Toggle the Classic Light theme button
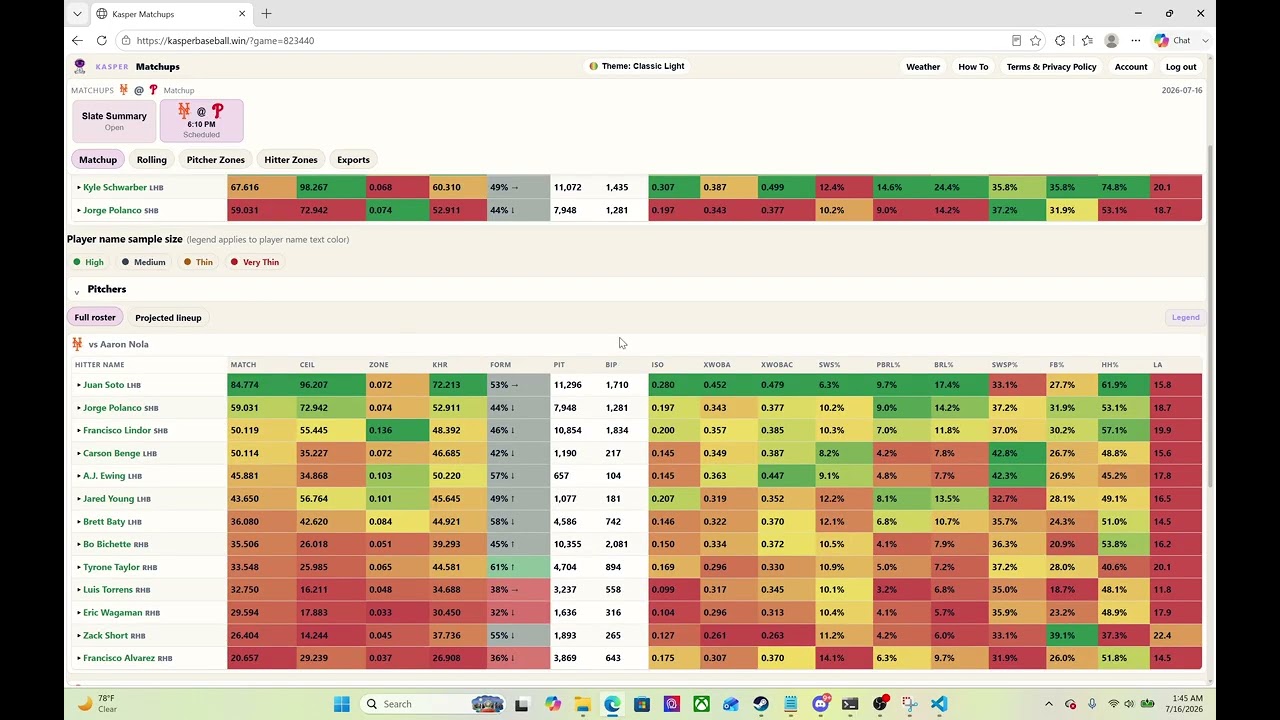This screenshot has height=720, width=1280. (x=637, y=66)
